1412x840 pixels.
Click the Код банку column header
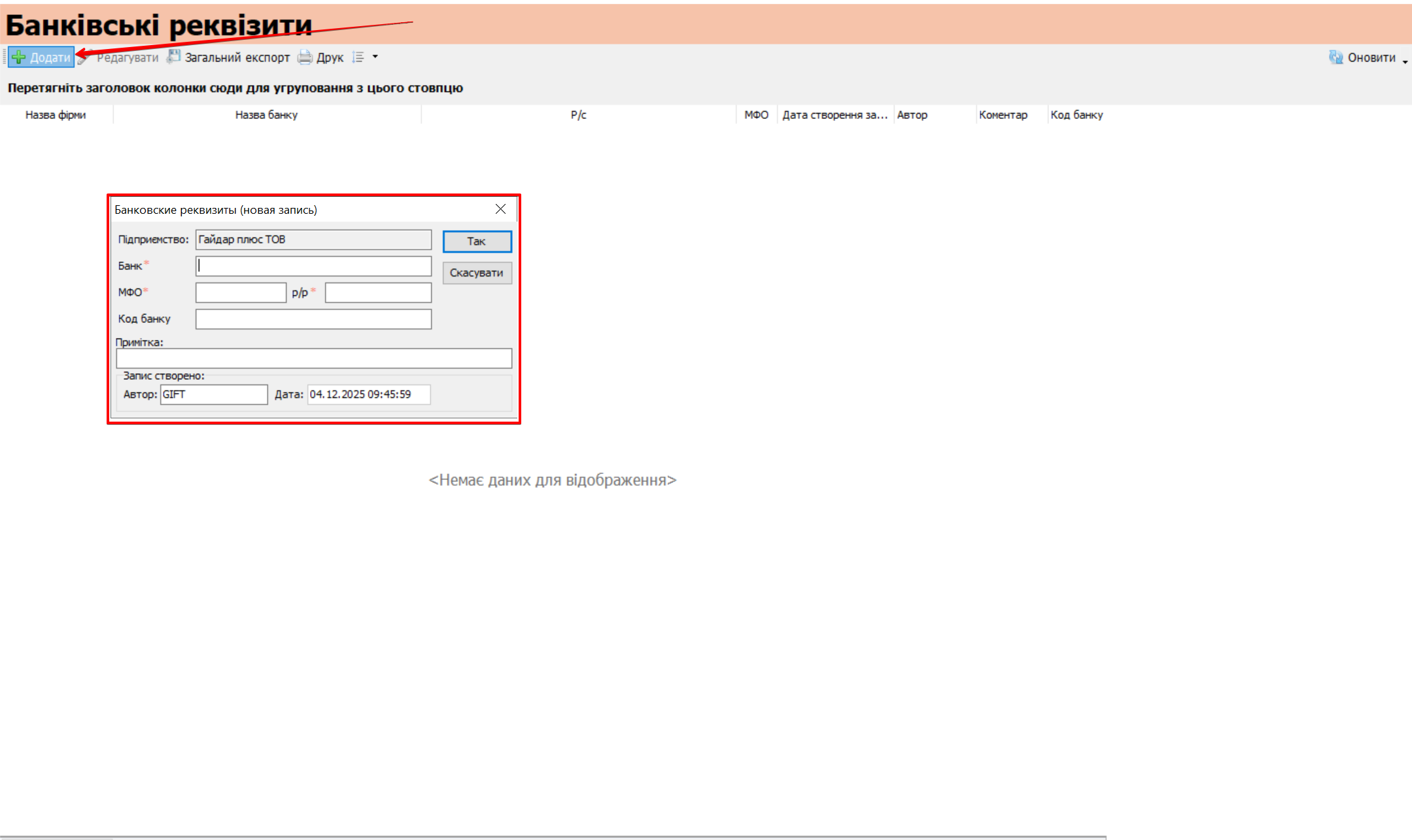tap(1076, 115)
